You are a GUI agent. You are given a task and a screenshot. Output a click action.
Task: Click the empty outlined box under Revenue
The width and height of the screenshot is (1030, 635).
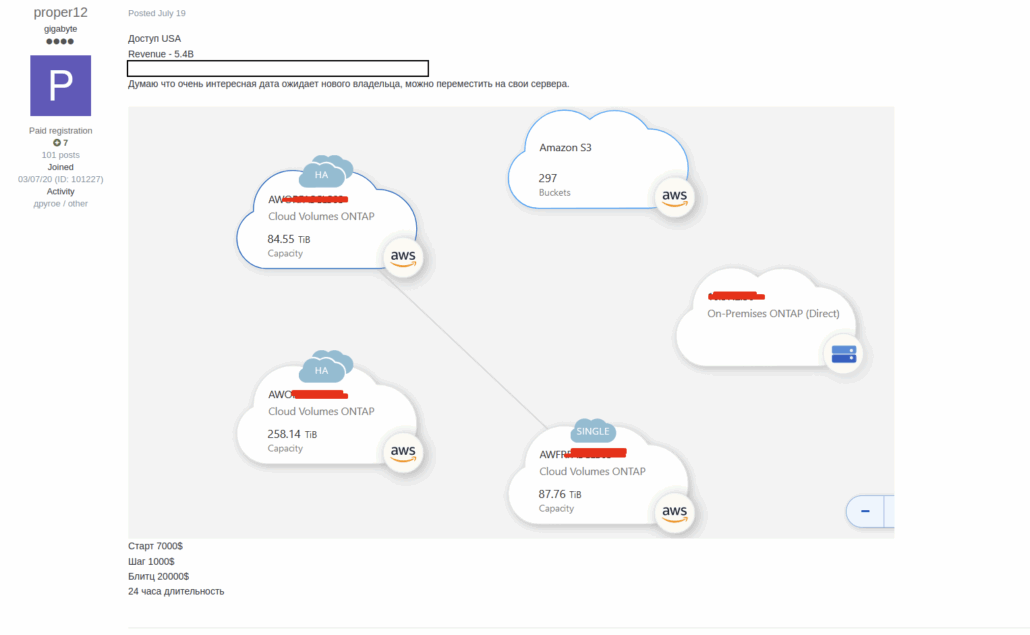click(278, 68)
